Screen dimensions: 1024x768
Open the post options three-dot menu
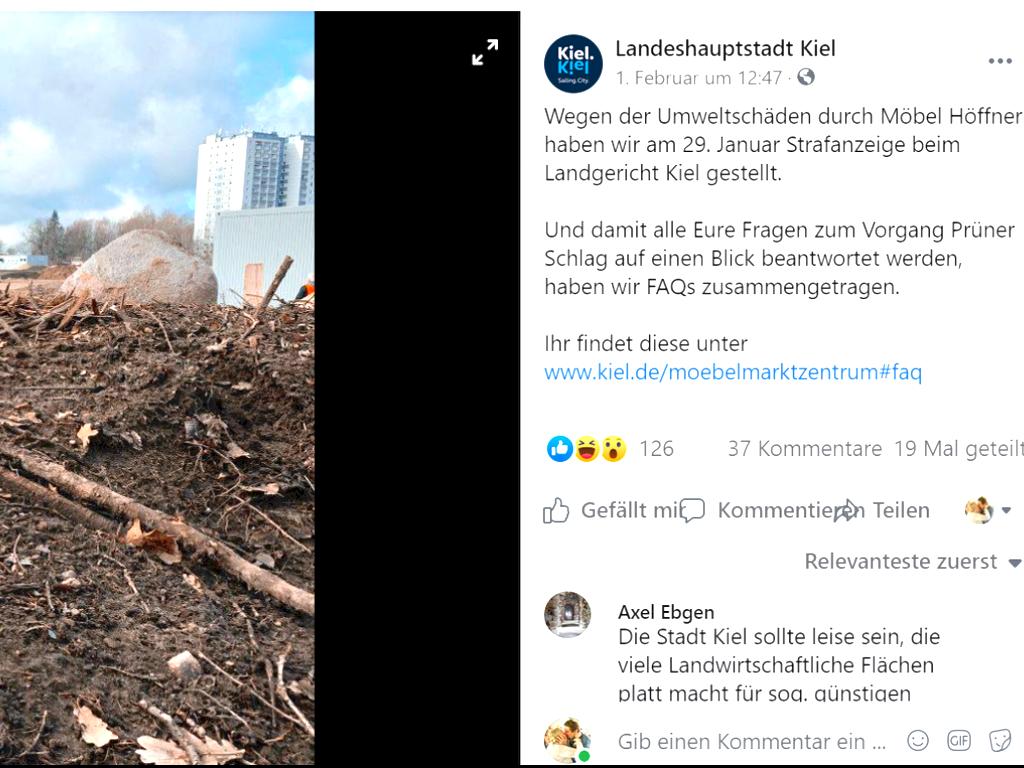(x=1000, y=61)
